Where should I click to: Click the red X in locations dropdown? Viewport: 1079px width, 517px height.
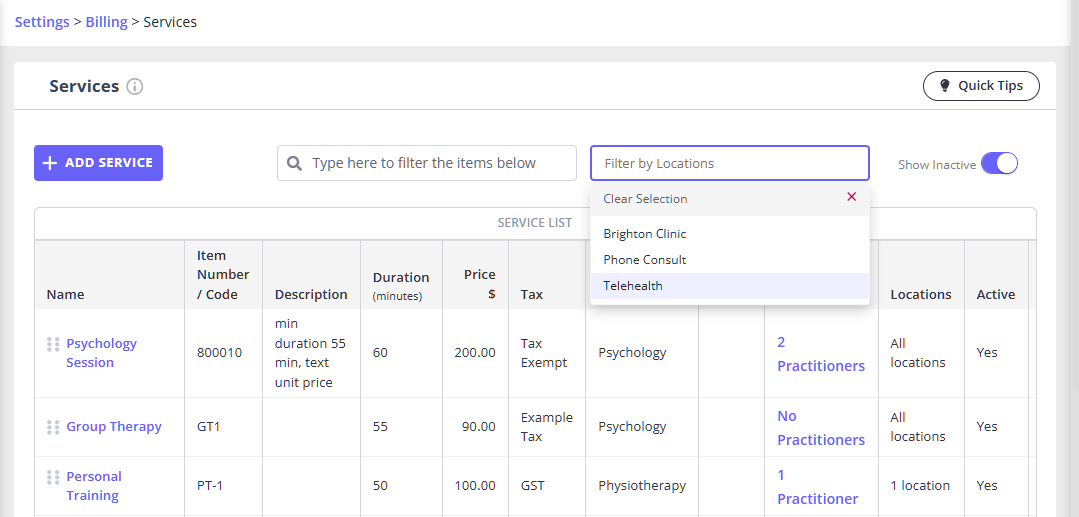[x=851, y=197]
